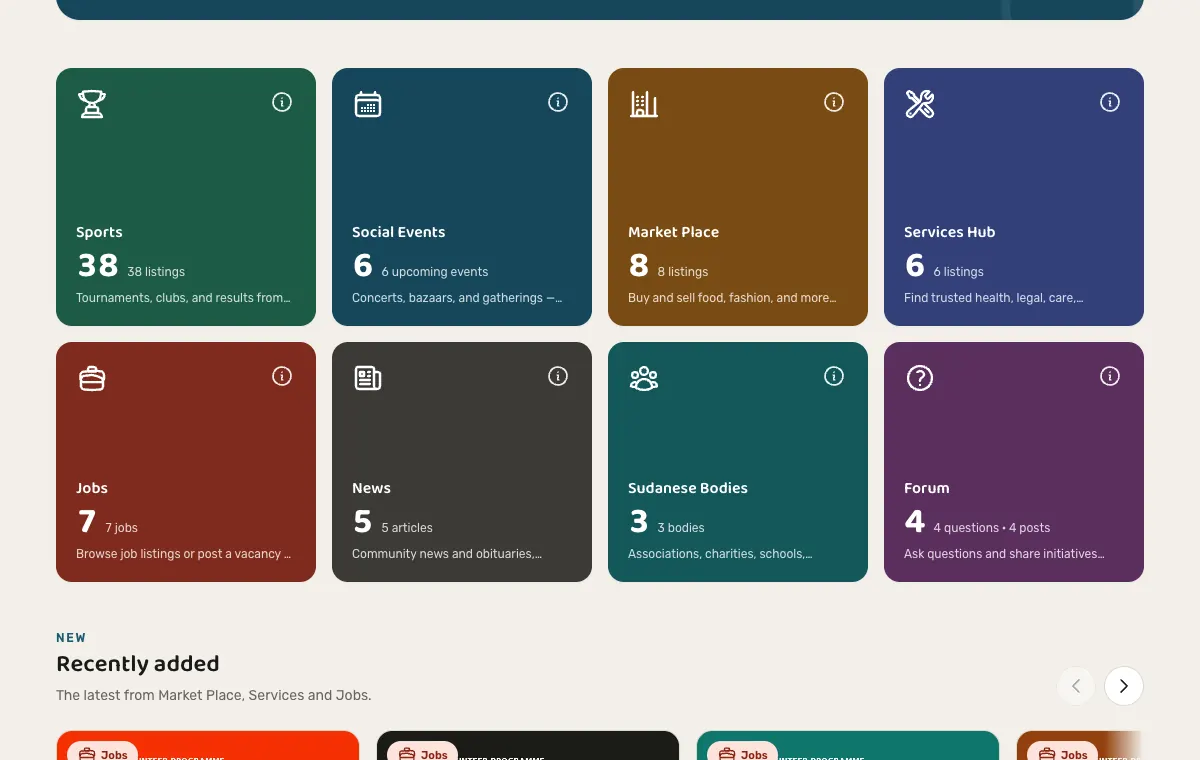This screenshot has width=1200, height=760.
Task: Click the '8 listings' text
Action: 683,272
